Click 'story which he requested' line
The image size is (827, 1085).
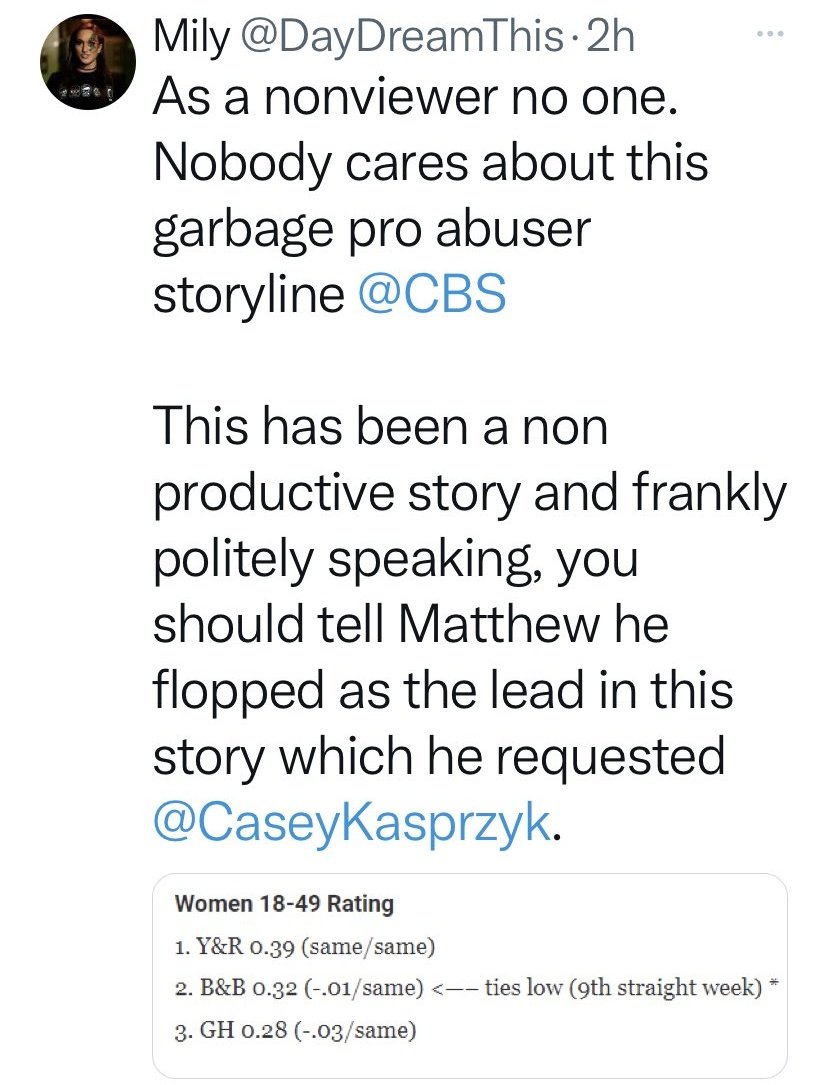pyautogui.click(x=439, y=758)
